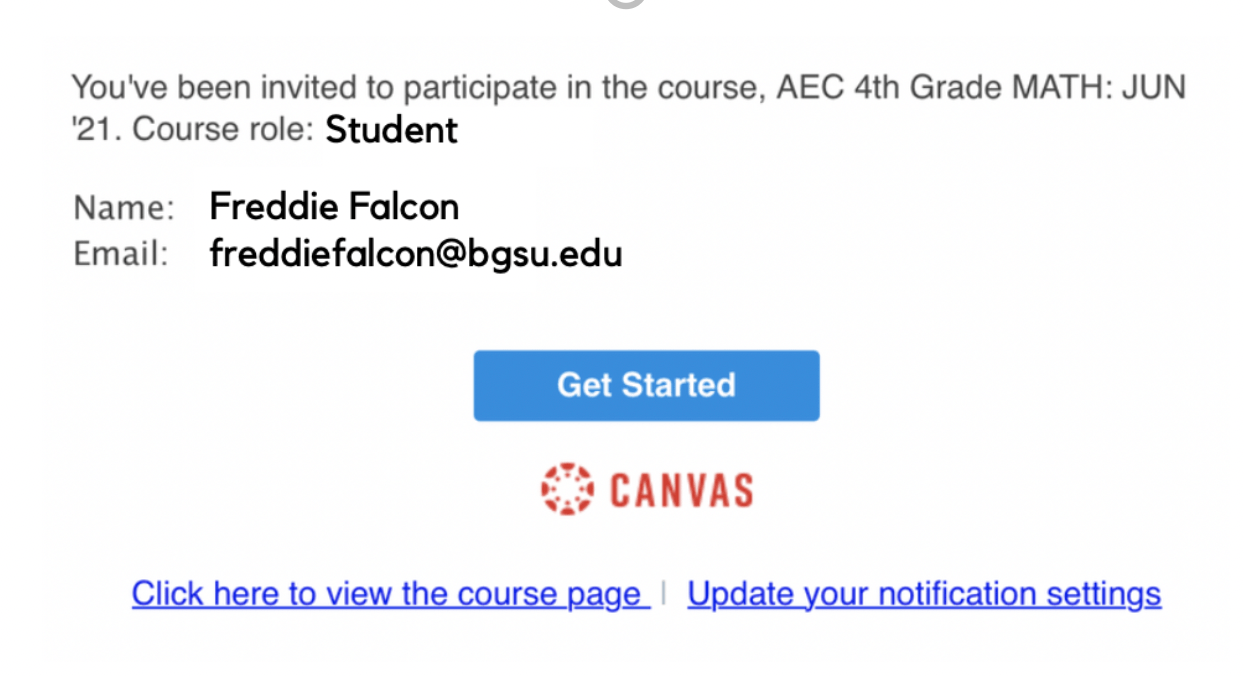Open the "Click here to view the course page" link
The width and height of the screenshot is (1244, 676).
[390, 594]
